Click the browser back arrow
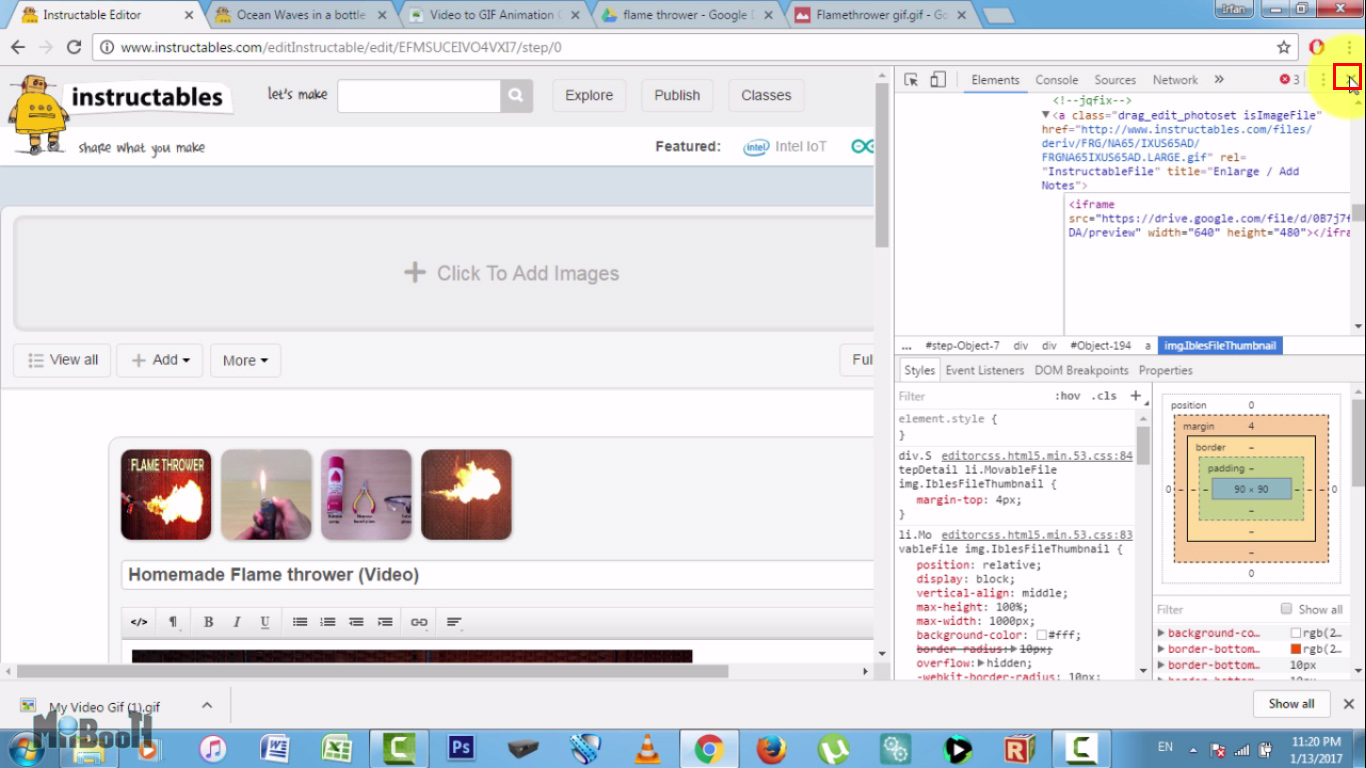Viewport: 1366px width, 768px height. tap(18, 47)
